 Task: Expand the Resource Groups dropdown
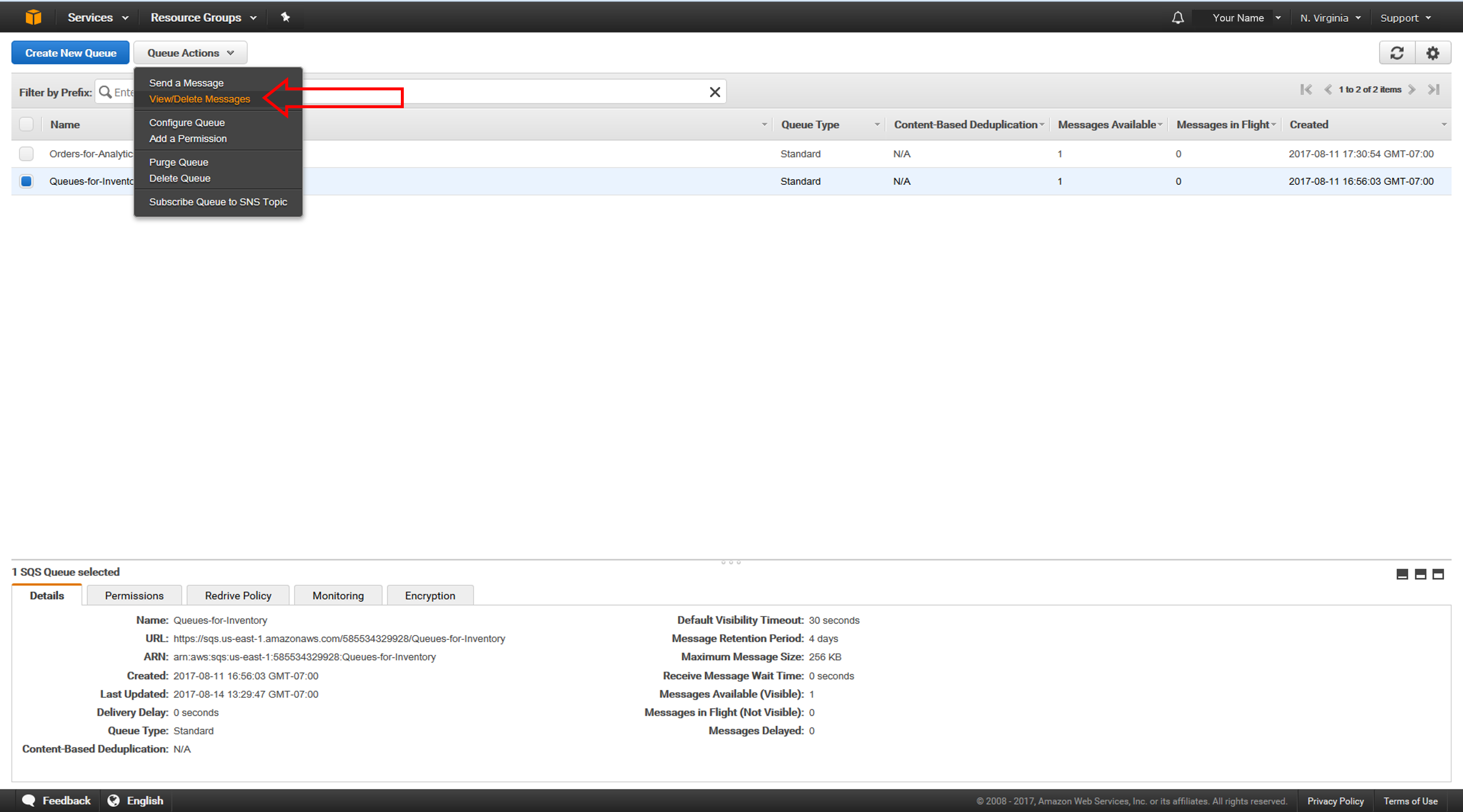pos(205,17)
